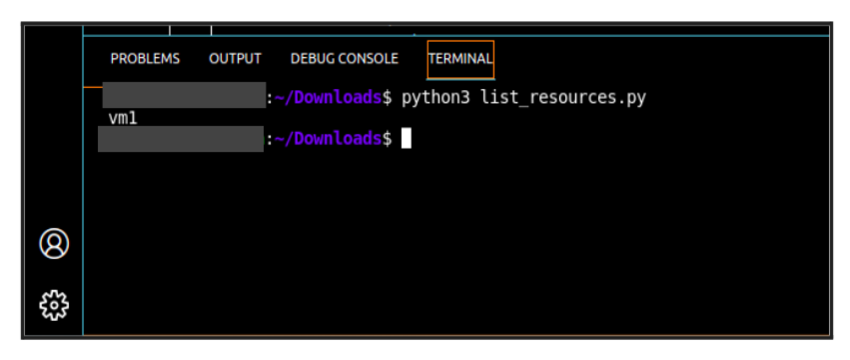850x360 pixels.
Task: Open the Accounts icon in activity bar
Action: point(54,243)
